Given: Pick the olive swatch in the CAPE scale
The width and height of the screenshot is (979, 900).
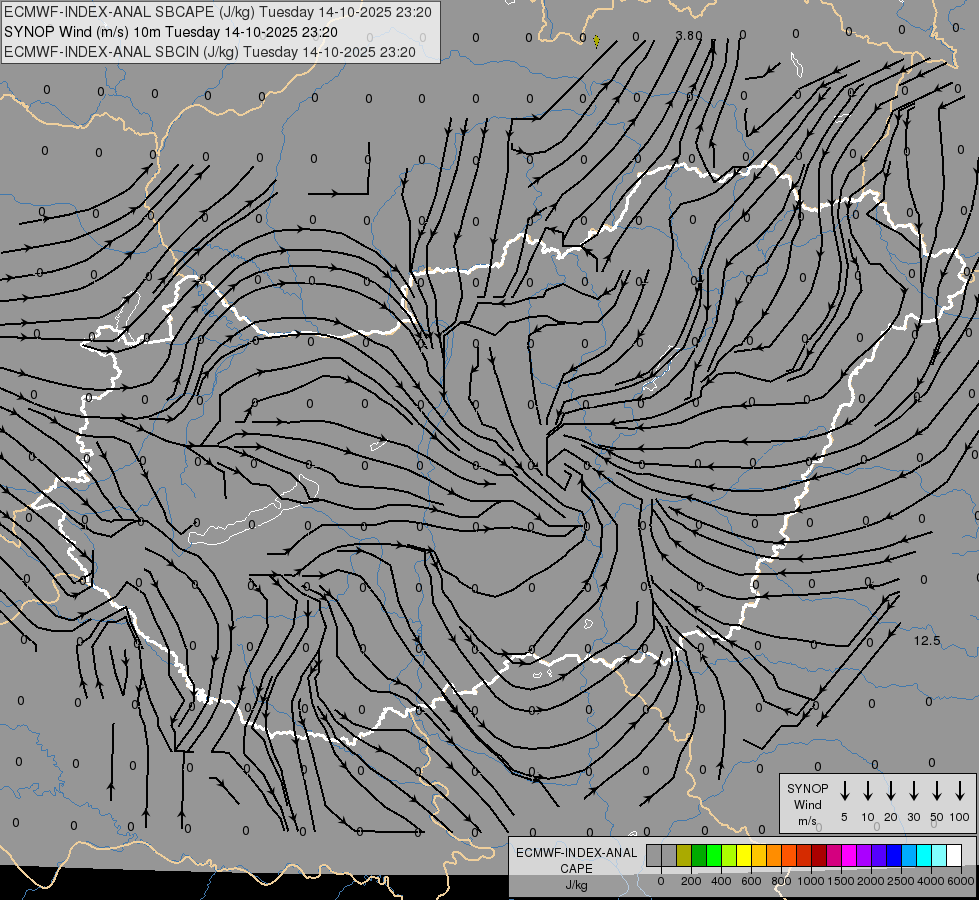Looking at the screenshot, I should (x=684, y=855).
